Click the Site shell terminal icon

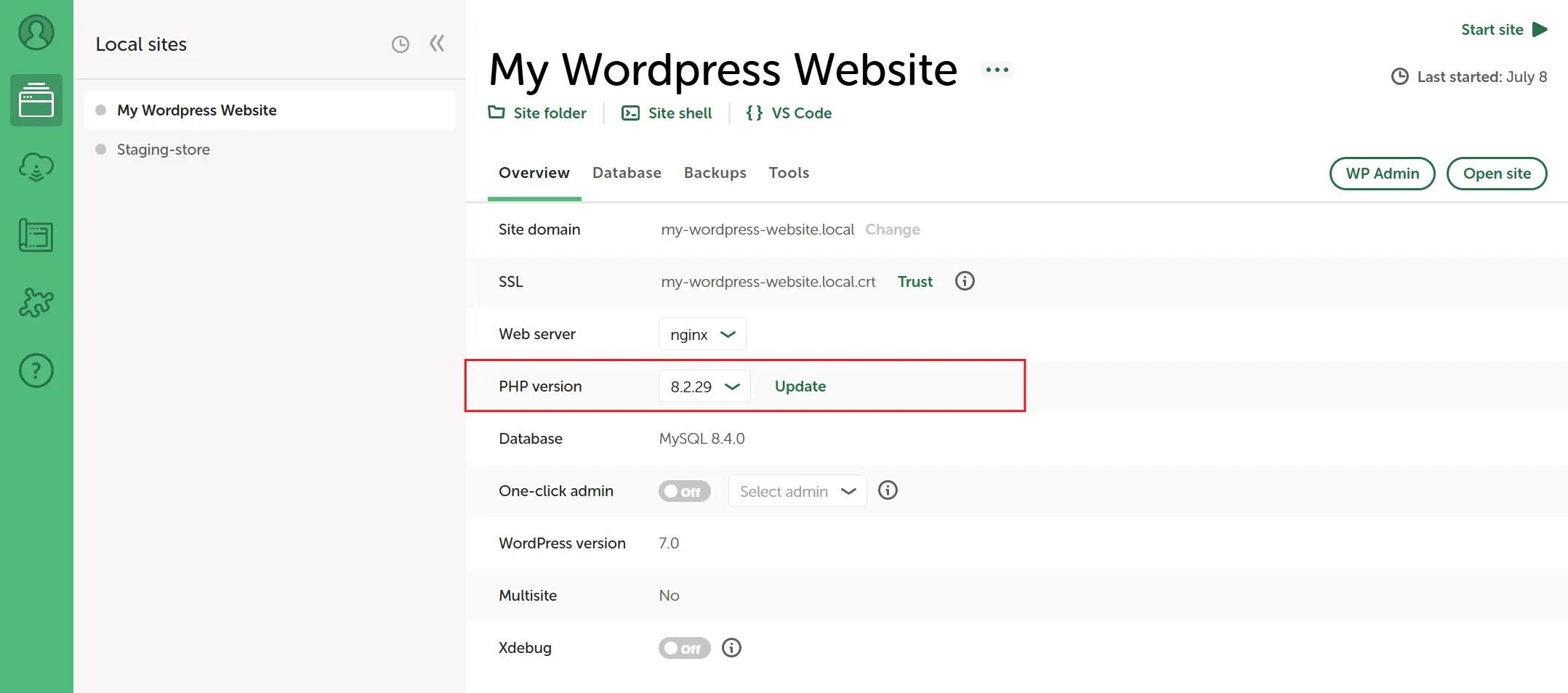[630, 113]
